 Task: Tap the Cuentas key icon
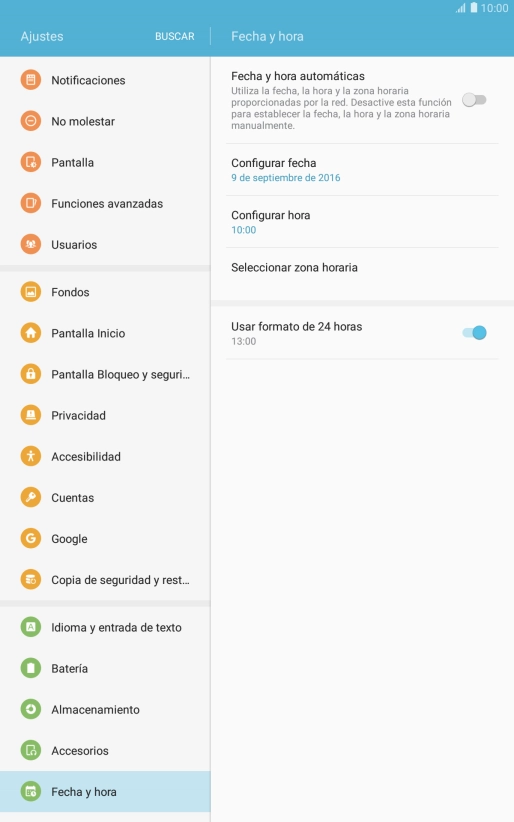[x=30, y=497]
